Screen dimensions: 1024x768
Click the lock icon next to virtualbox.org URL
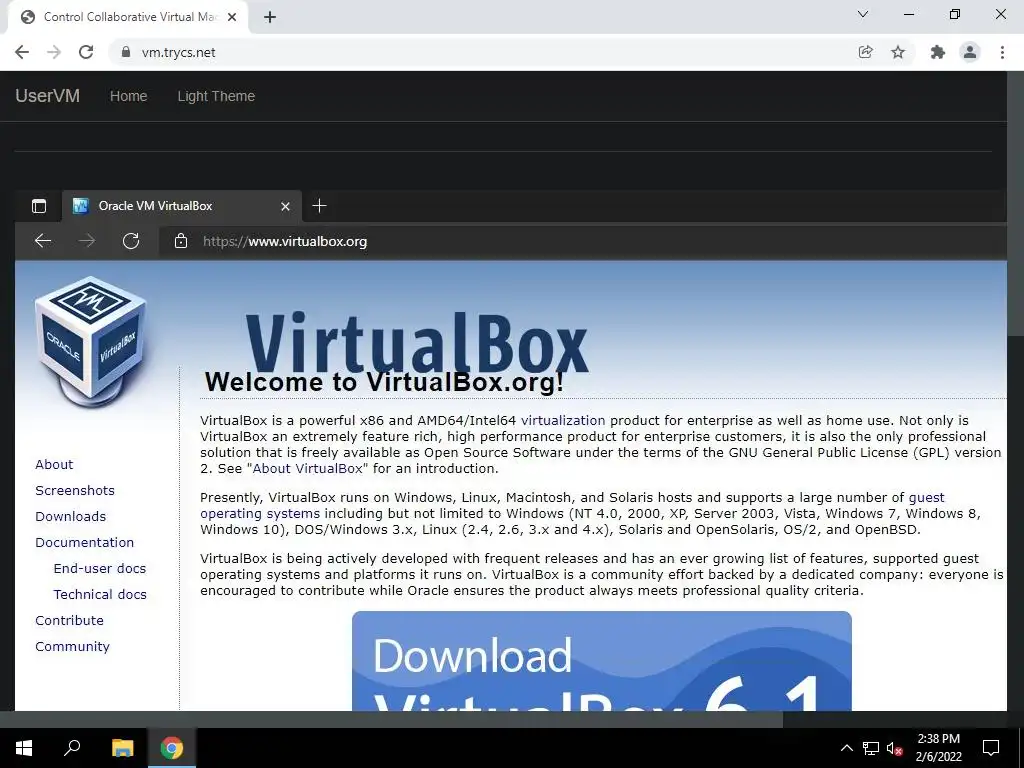point(181,241)
